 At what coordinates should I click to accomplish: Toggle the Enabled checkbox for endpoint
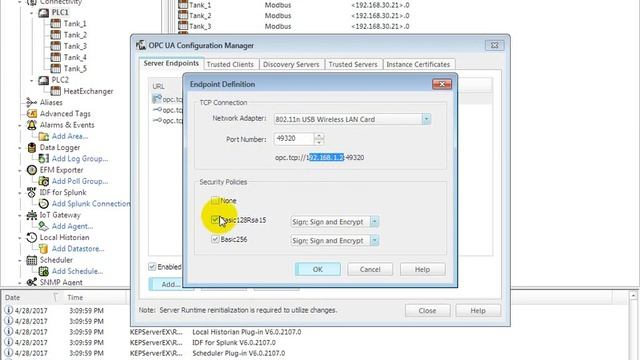152,267
